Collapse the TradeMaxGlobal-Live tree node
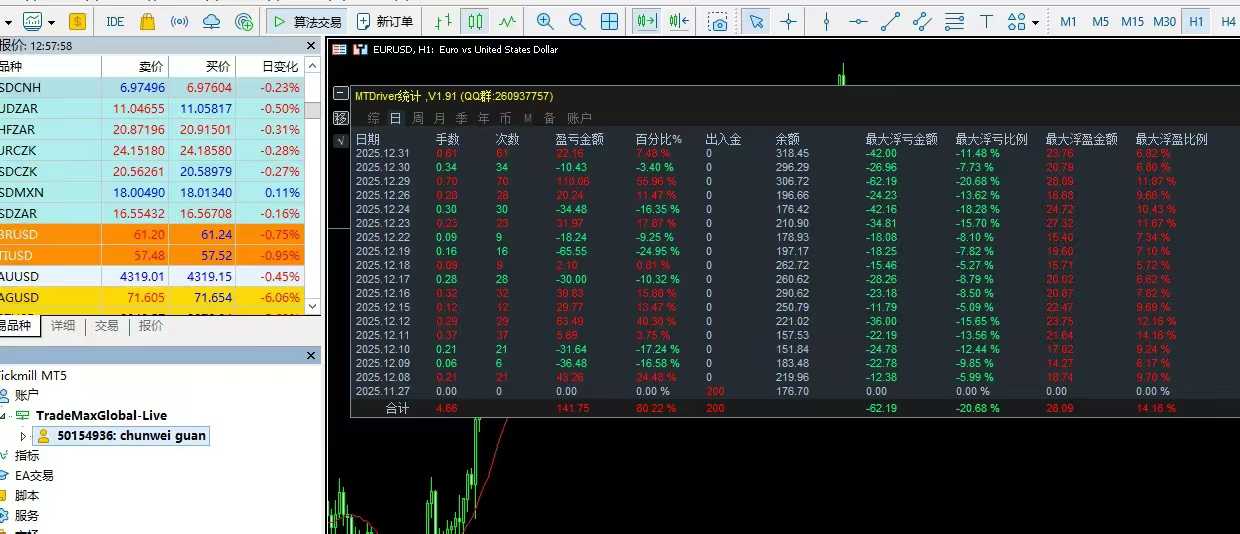The width and height of the screenshot is (1240, 534). [4, 415]
